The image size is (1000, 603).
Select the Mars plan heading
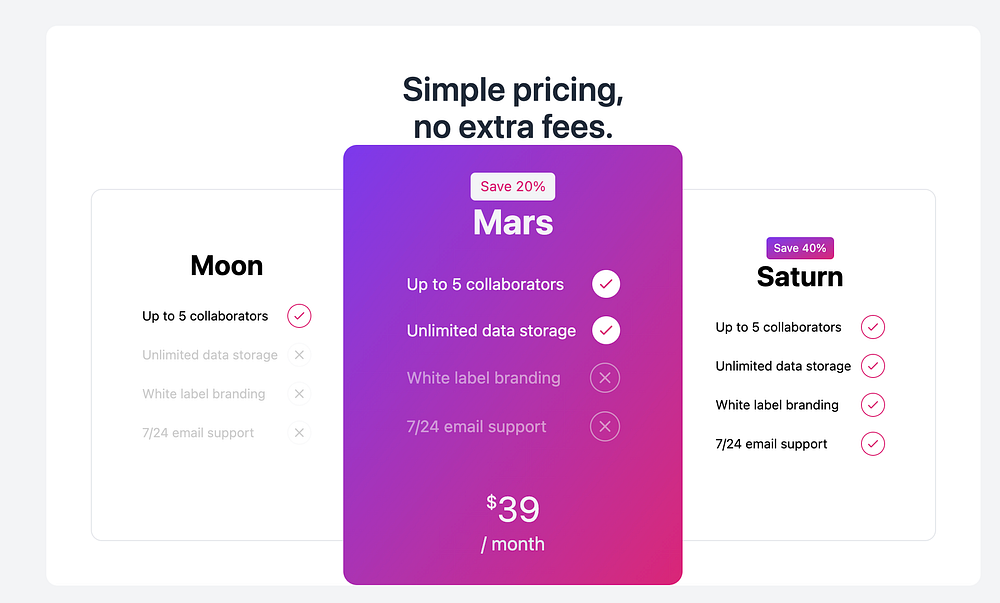513,223
